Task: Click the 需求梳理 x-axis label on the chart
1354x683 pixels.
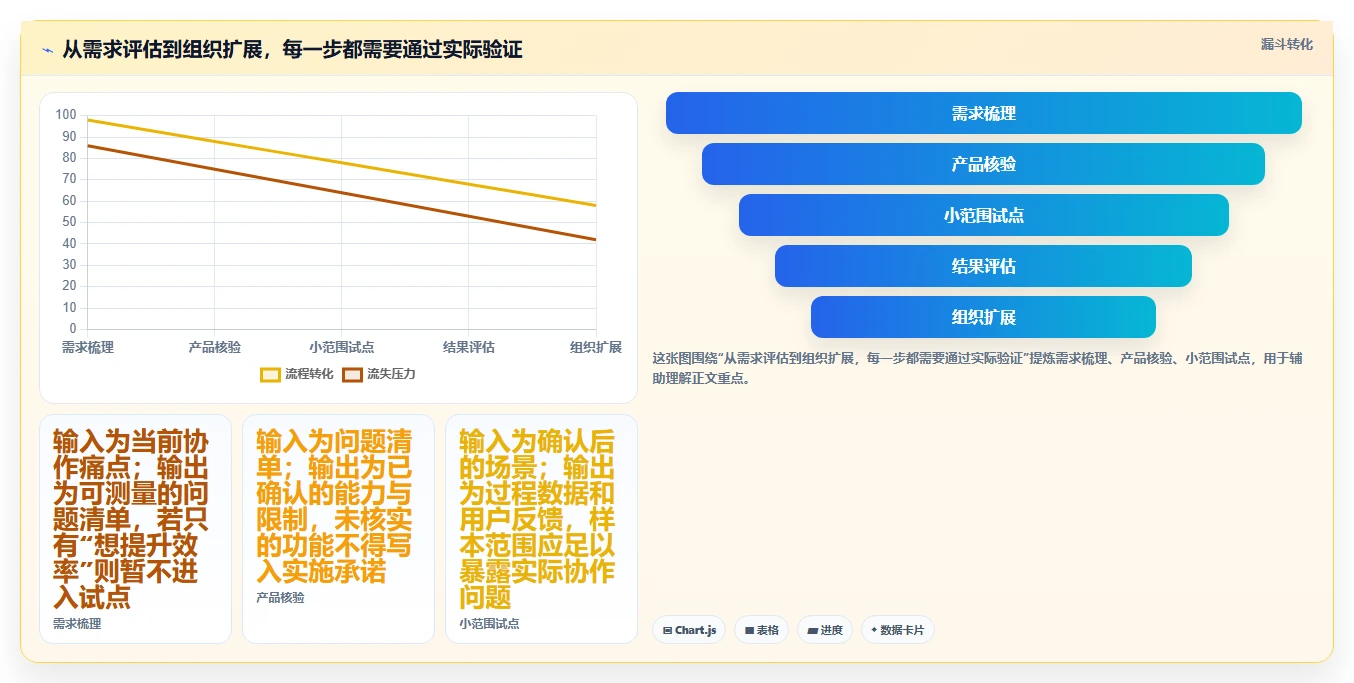Action: (x=88, y=347)
